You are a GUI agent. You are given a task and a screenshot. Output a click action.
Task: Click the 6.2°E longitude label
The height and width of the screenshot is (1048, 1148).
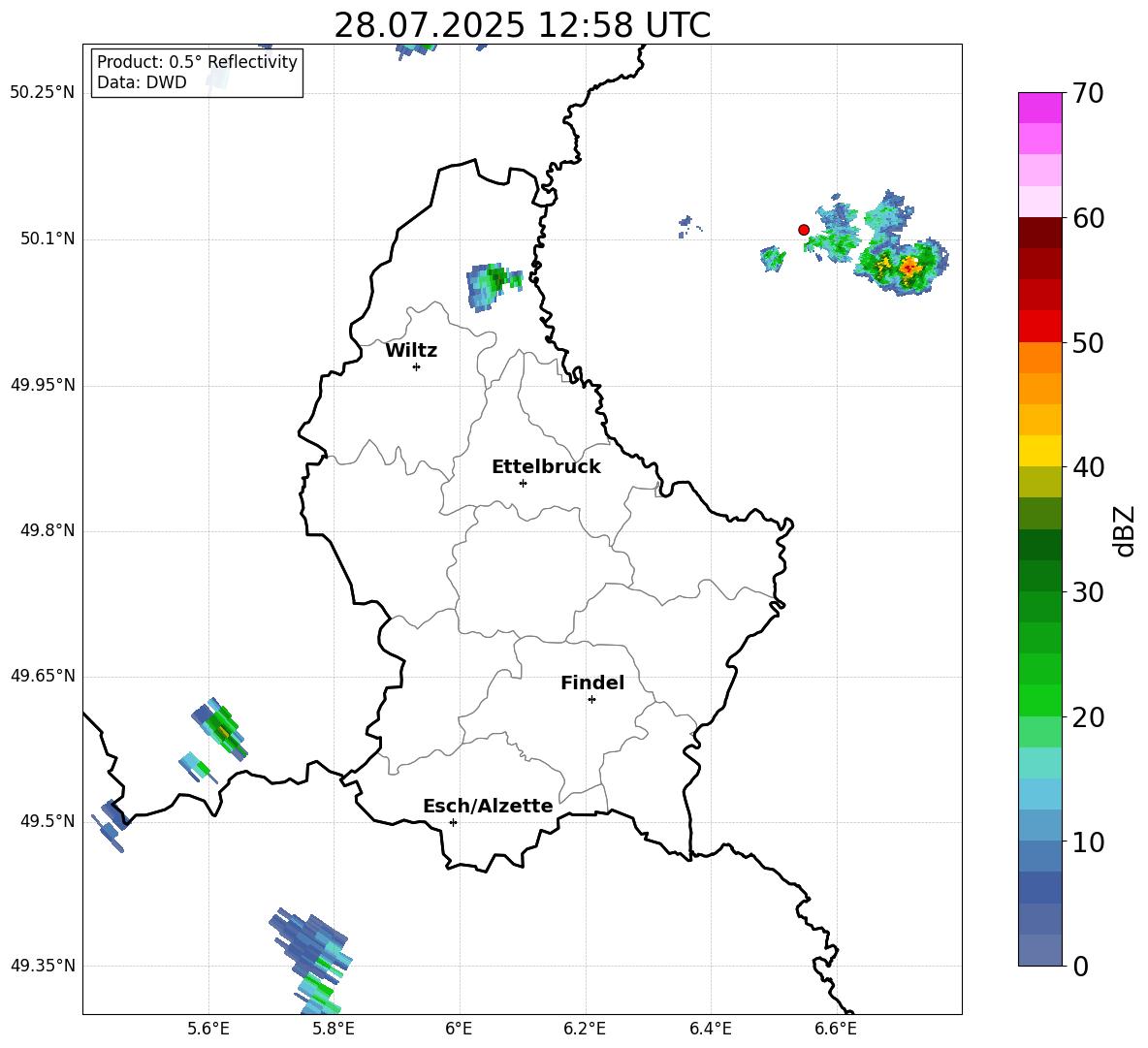click(x=585, y=1029)
